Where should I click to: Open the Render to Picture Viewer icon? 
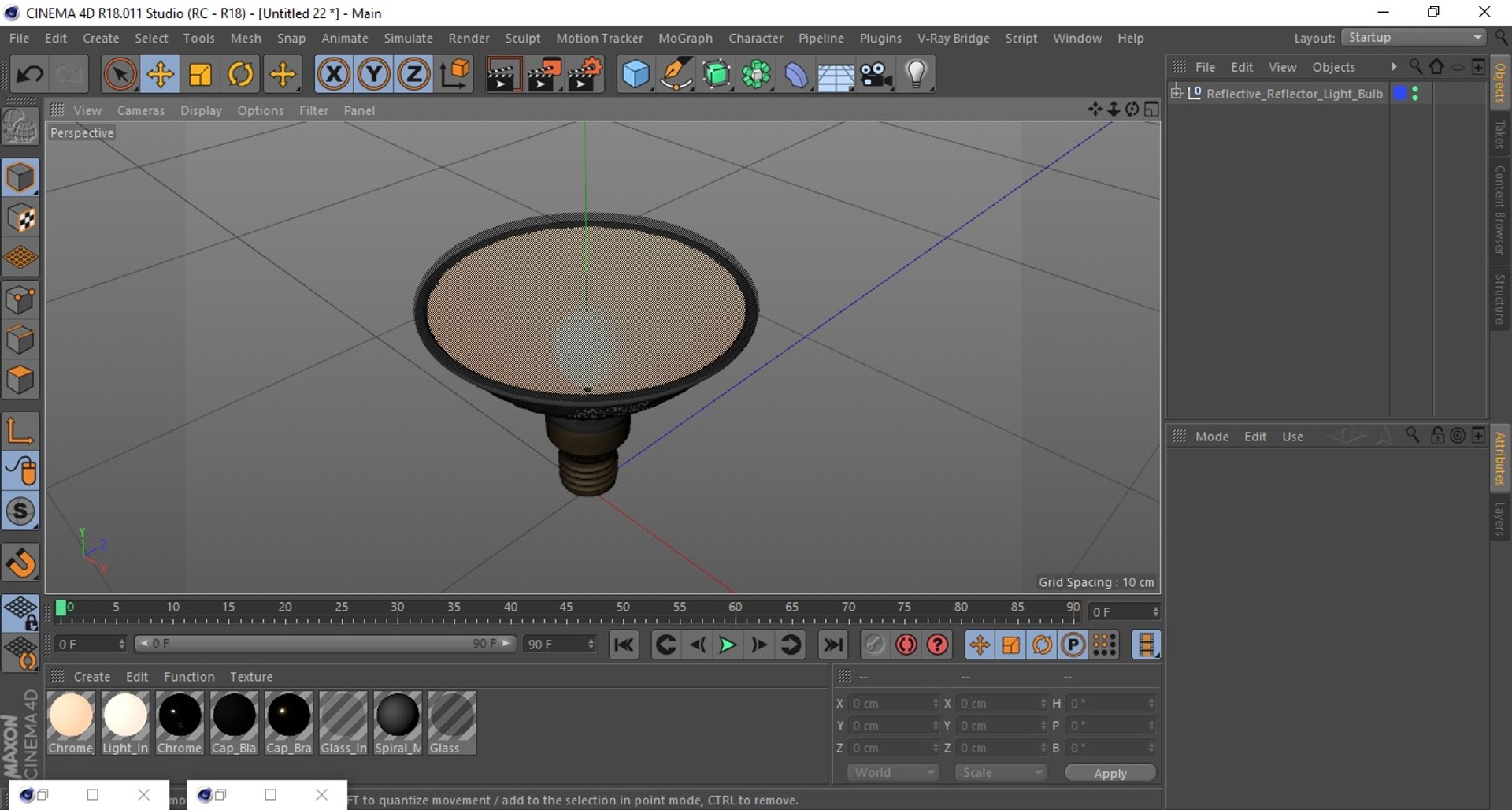coord(544,75)
